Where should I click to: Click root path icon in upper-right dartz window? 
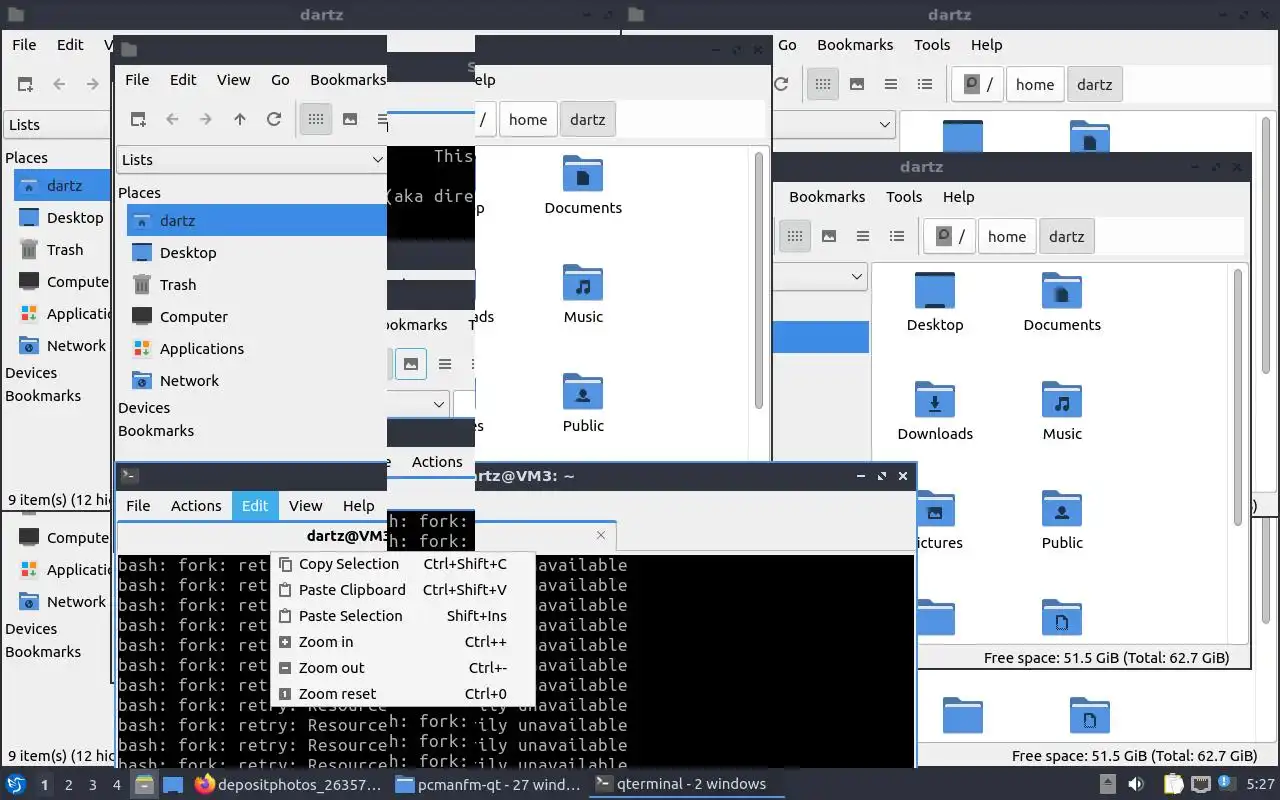click(x=978, y=84)
